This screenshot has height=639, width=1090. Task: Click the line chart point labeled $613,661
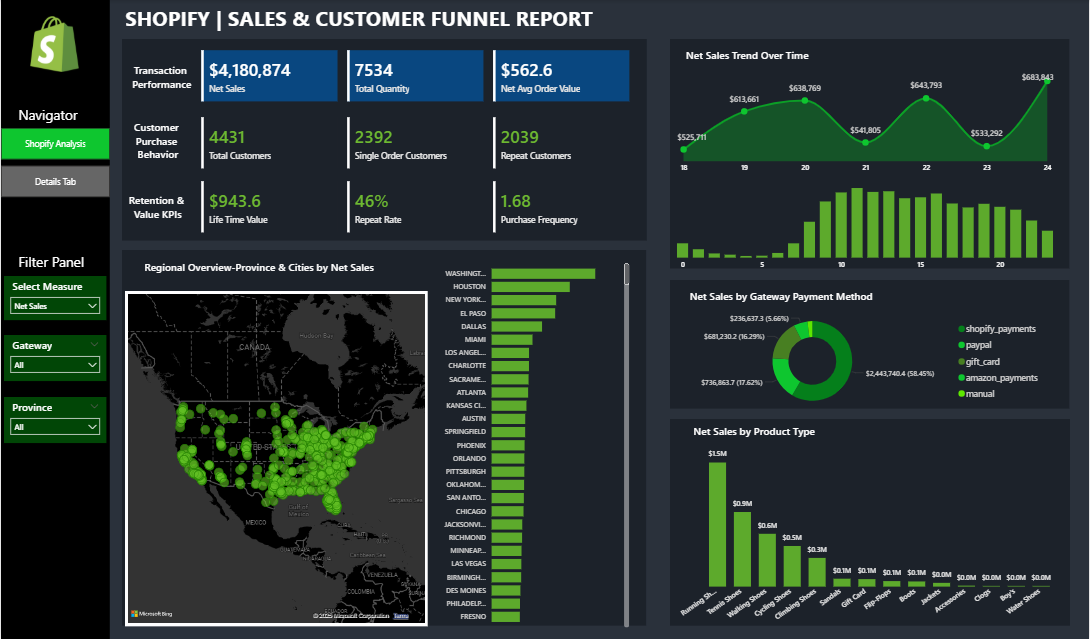745,111
